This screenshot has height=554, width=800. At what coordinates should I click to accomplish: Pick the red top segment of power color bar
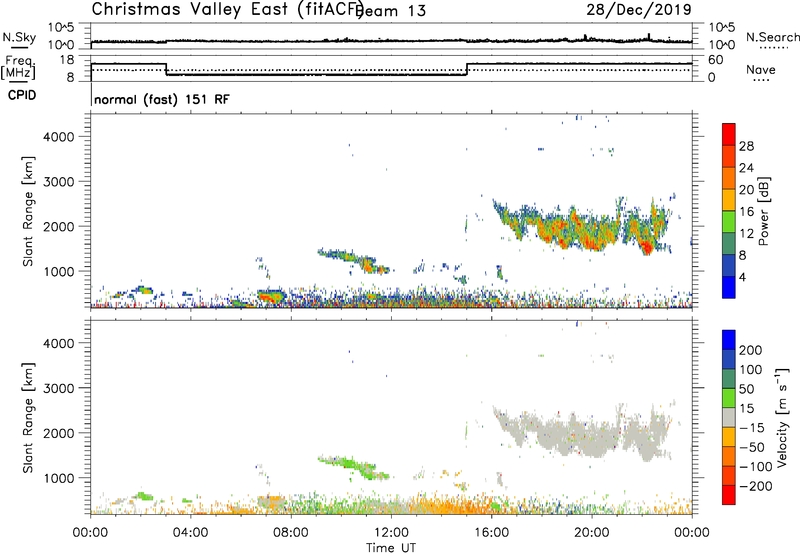coord(729,134)
